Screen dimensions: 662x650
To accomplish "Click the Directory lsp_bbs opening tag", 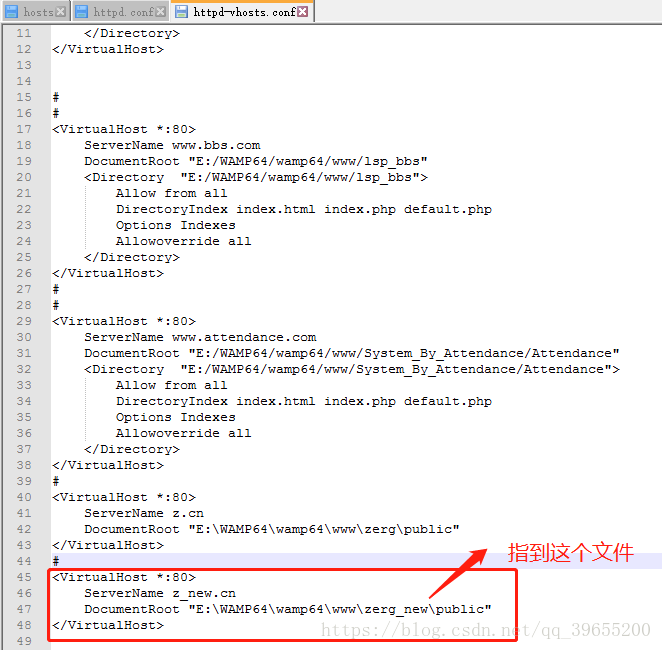I will click(x=256, y=177).
